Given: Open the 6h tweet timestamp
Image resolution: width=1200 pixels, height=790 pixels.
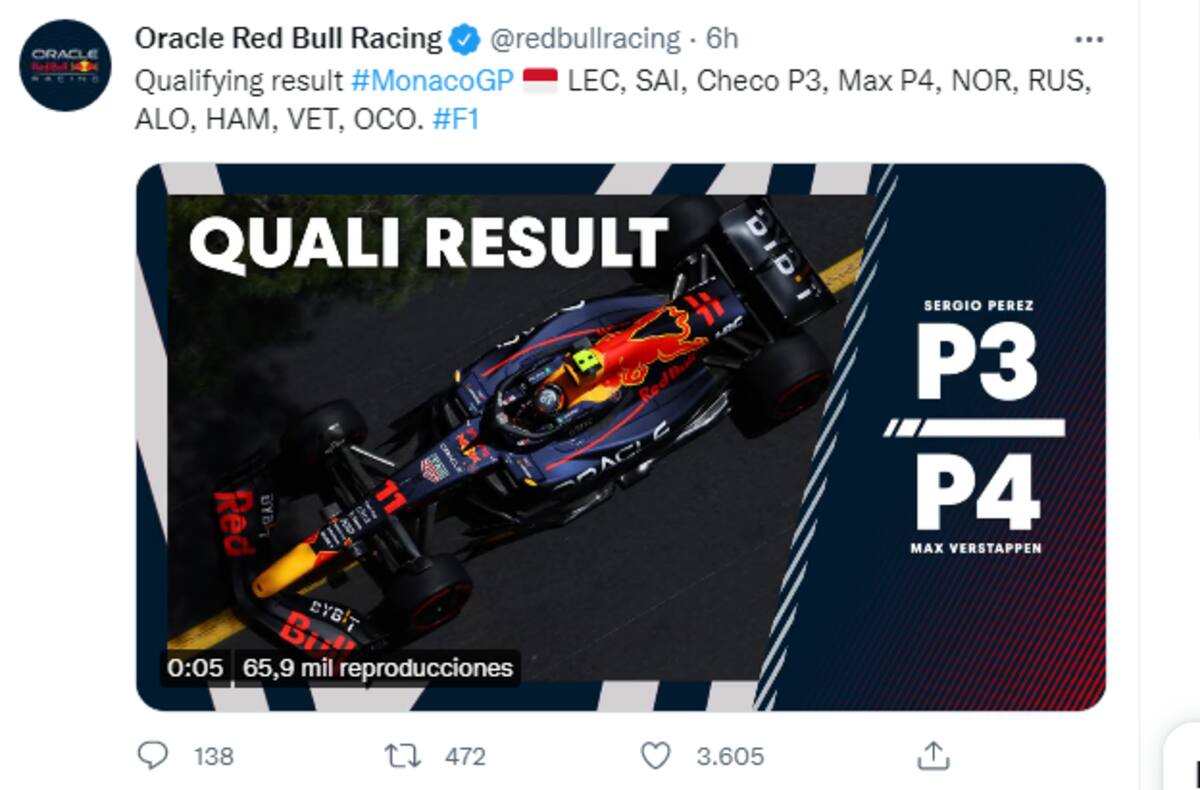Looking at the screenshot, I should click(x=722, y=39).
